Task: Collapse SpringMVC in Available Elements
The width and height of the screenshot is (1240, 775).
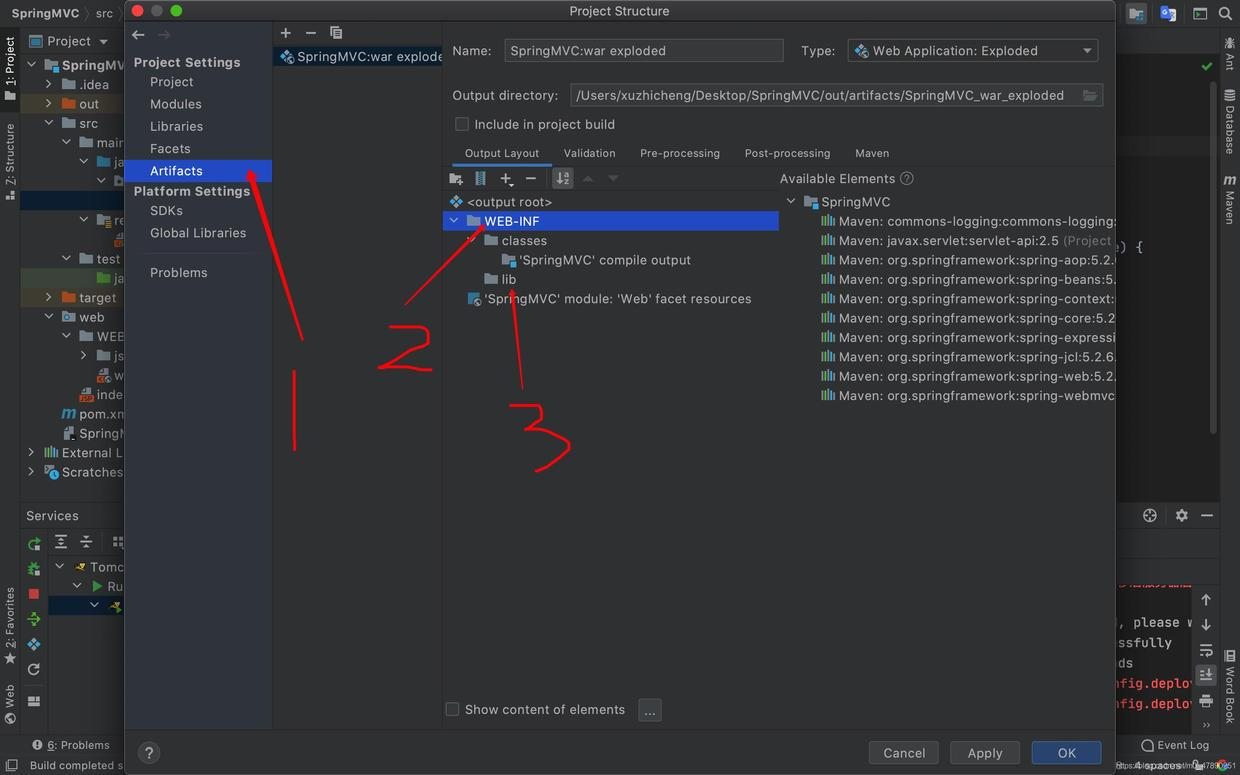Action: [x=791, y=202]
